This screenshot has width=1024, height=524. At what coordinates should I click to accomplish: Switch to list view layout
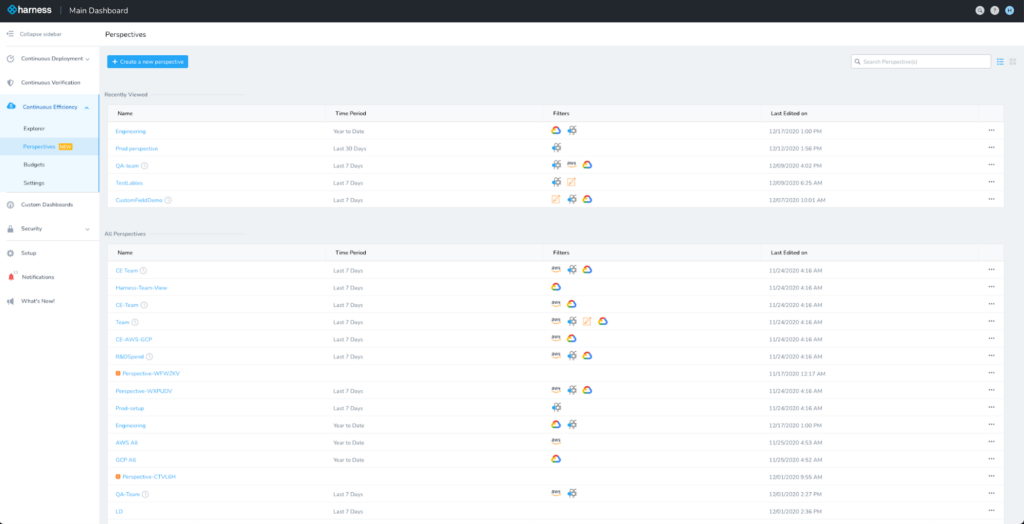1000,61
